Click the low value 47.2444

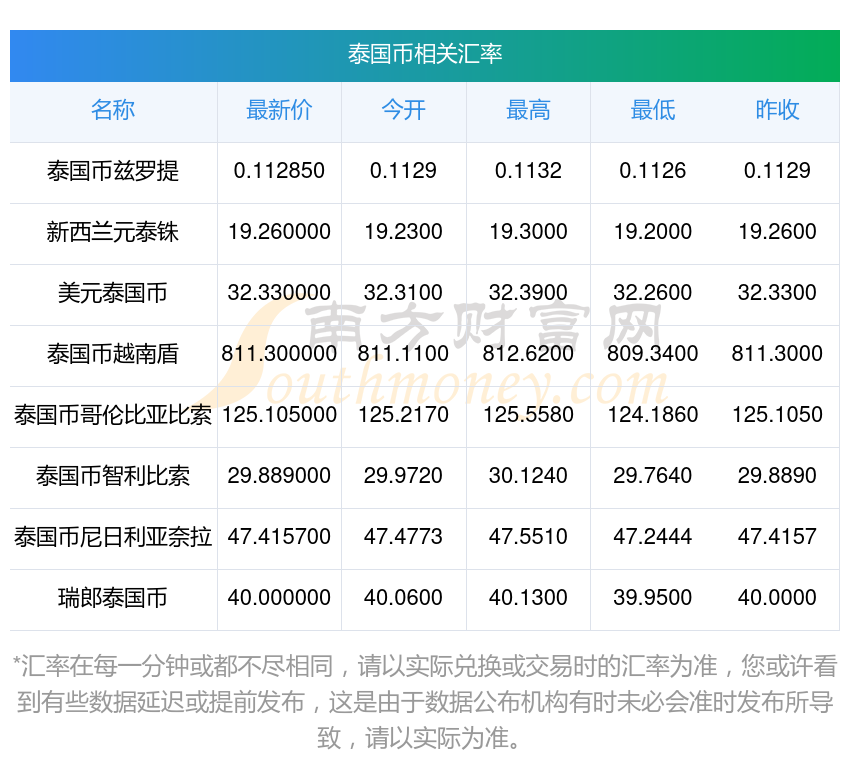(x=653, y=537)
